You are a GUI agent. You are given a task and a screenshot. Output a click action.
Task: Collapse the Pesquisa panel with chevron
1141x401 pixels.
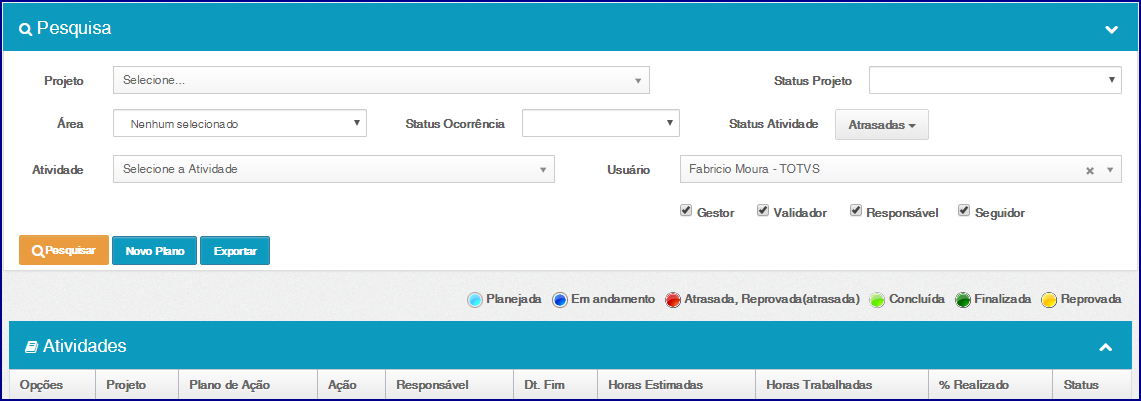[1111, 30]
